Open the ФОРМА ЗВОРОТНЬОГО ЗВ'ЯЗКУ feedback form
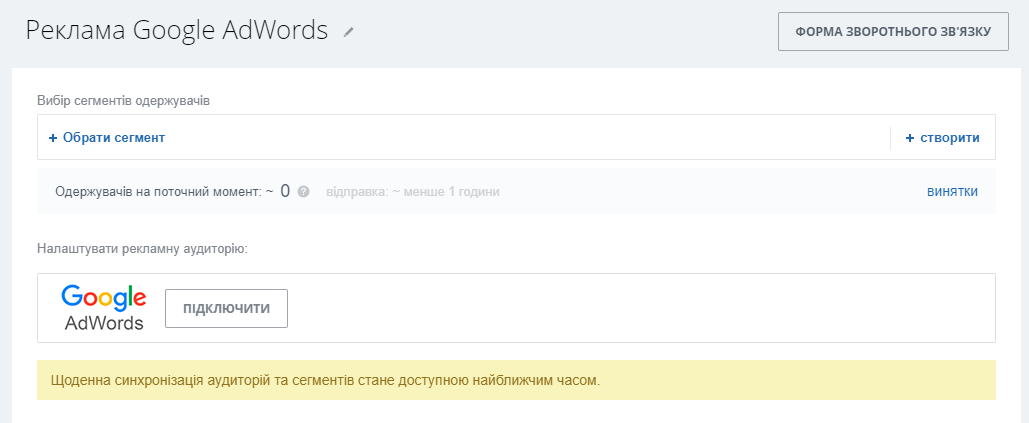1029x423 pixels. click(x=893, y=31)
